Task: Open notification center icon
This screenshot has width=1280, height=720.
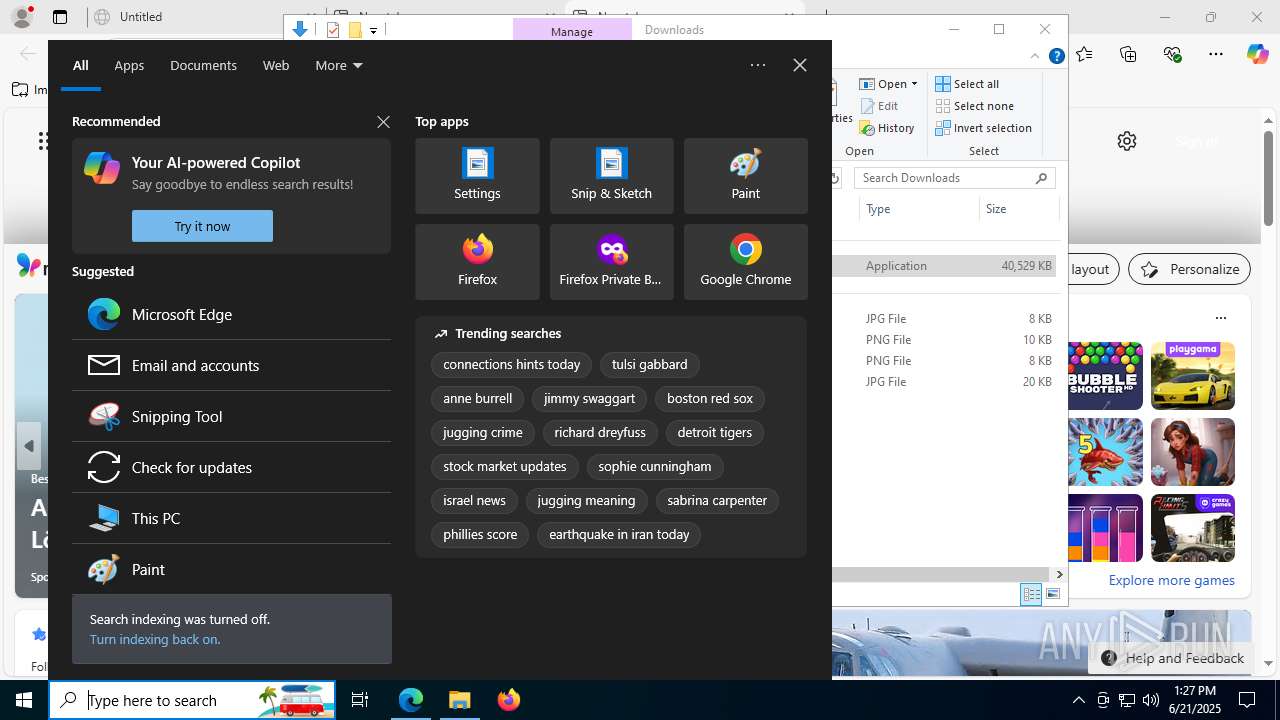Action: click(x=1247, y=700)
